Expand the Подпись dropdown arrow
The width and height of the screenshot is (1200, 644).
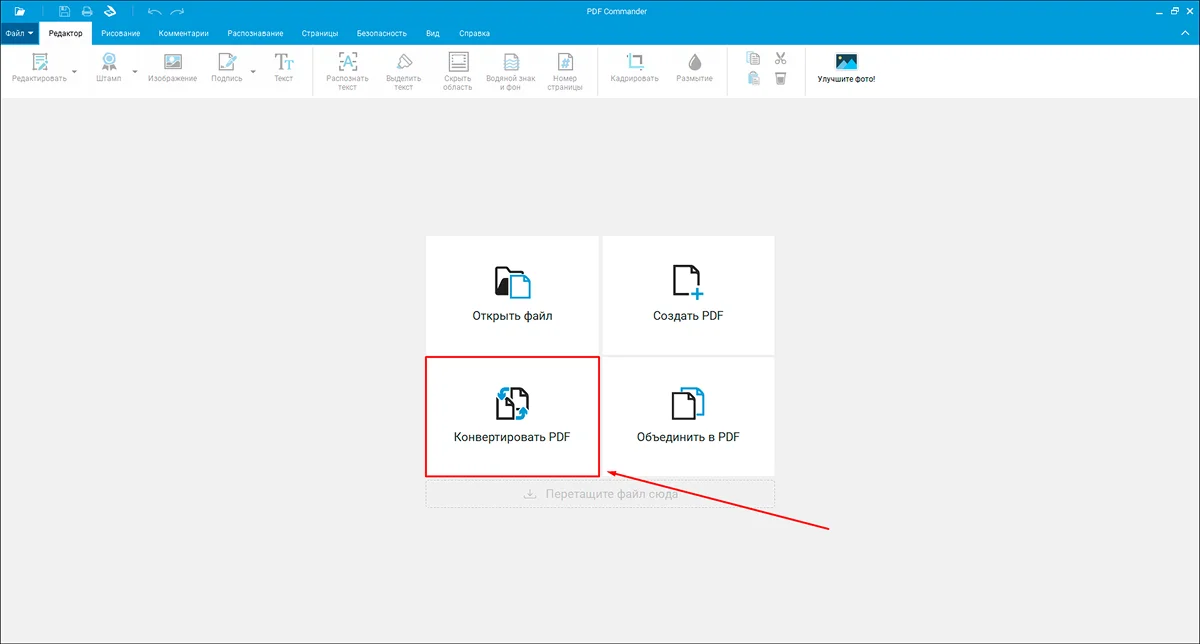point(253,72)
